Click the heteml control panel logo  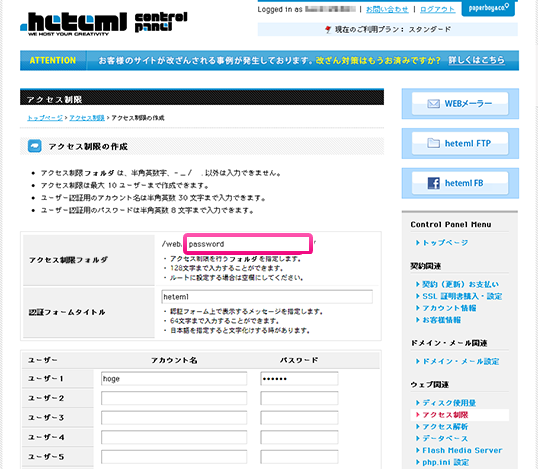(104, 24)
